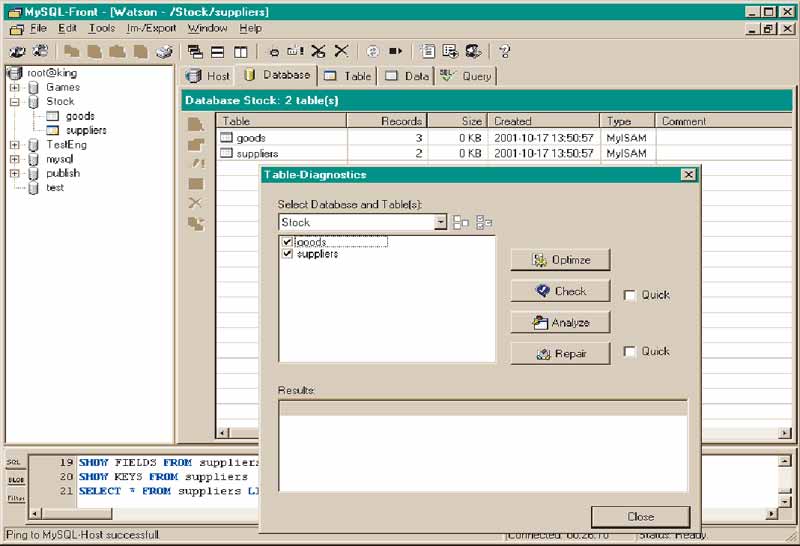Click the SQL log side tab icon
800x546 pixels.
[14, 462]
